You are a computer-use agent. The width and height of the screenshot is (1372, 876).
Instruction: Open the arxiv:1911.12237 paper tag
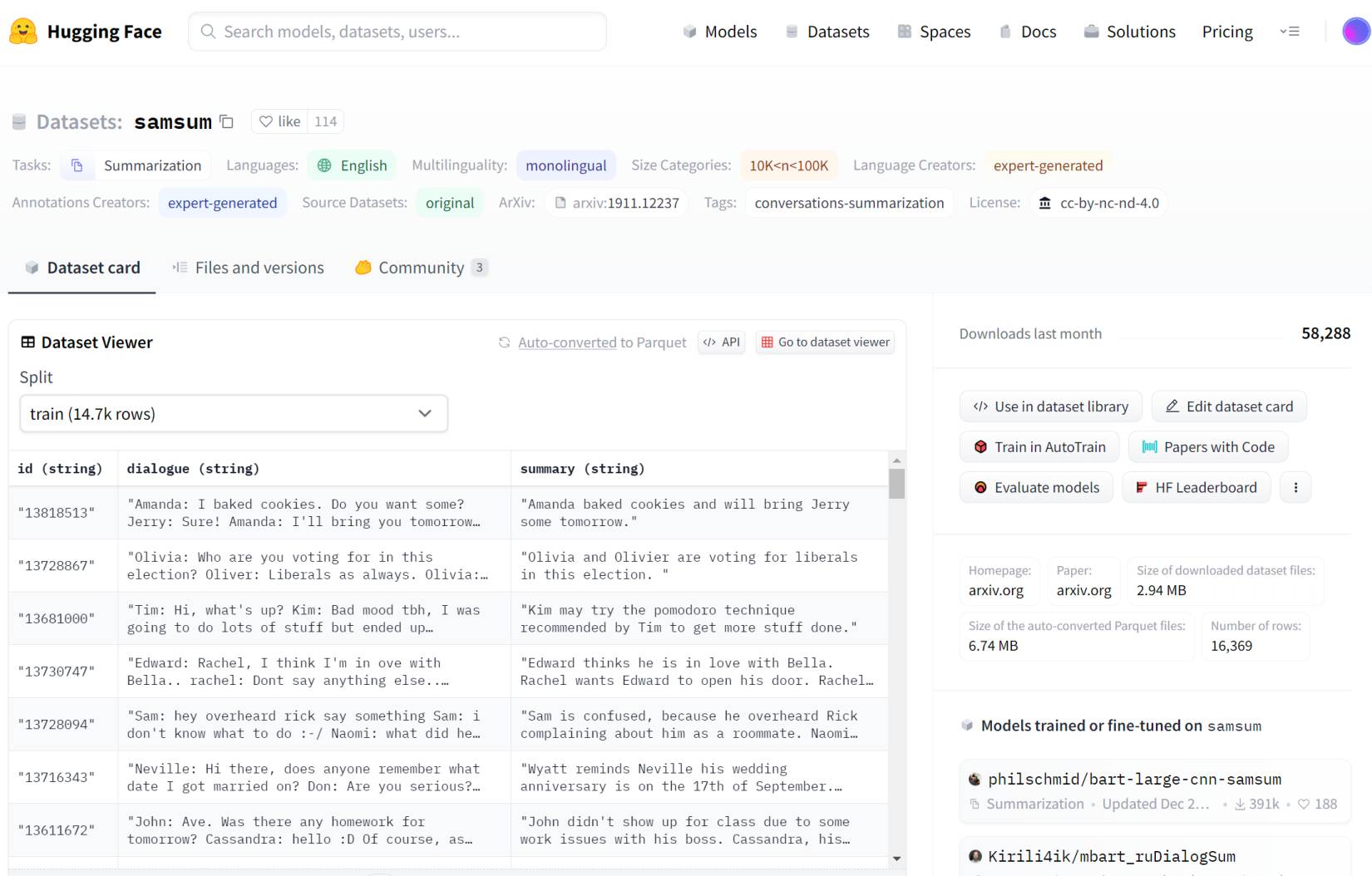coord(617,203)
